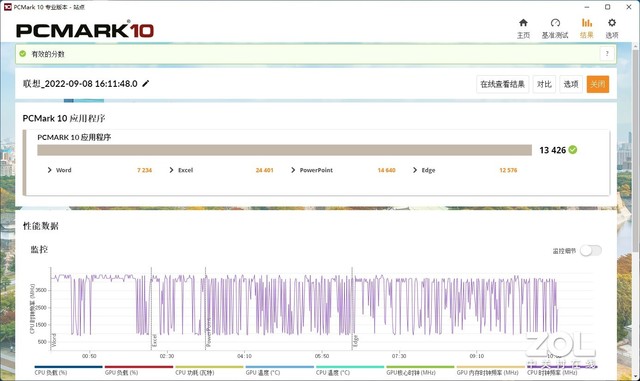The width and height of the screenshot is (640, 381).
Task: Select CPU power (CPU 功耗) legend item
Action: click(x=209, y=370)
